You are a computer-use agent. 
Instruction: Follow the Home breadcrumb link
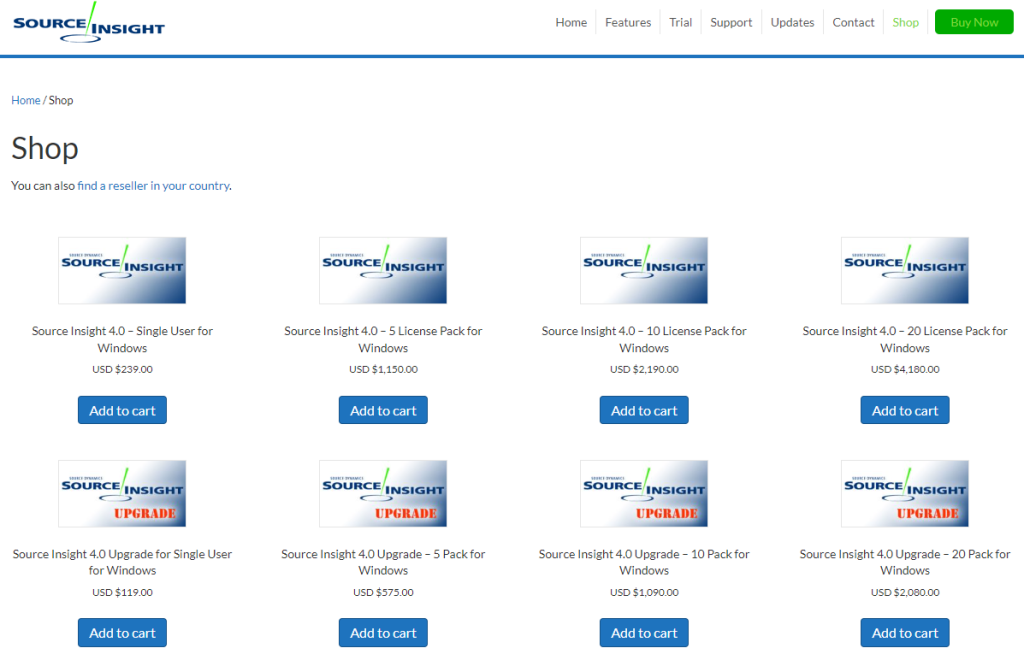coord(25,100)
